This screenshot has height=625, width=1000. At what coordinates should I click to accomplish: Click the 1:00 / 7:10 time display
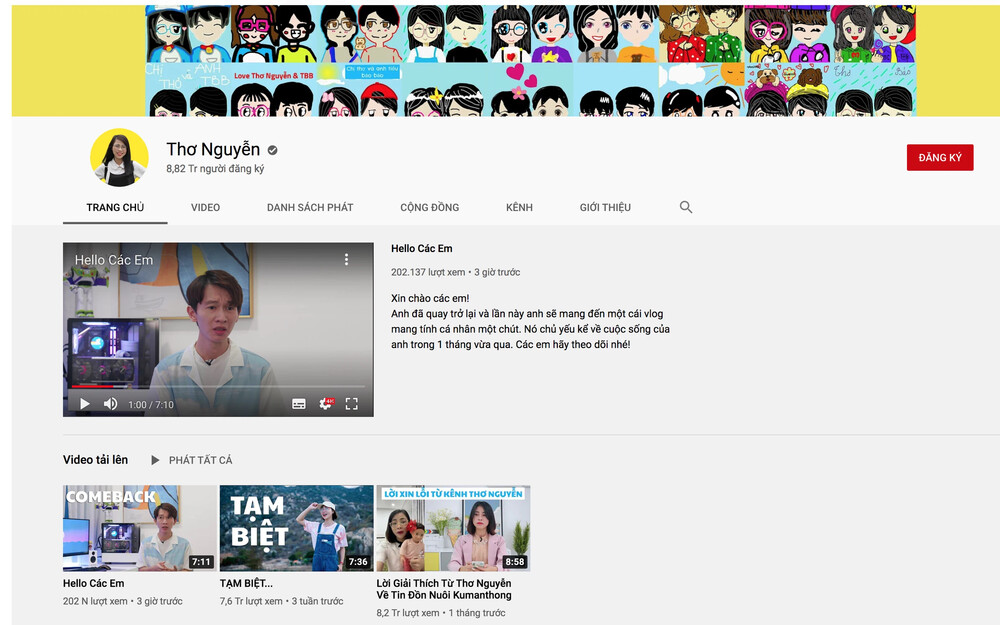[151, 404]
